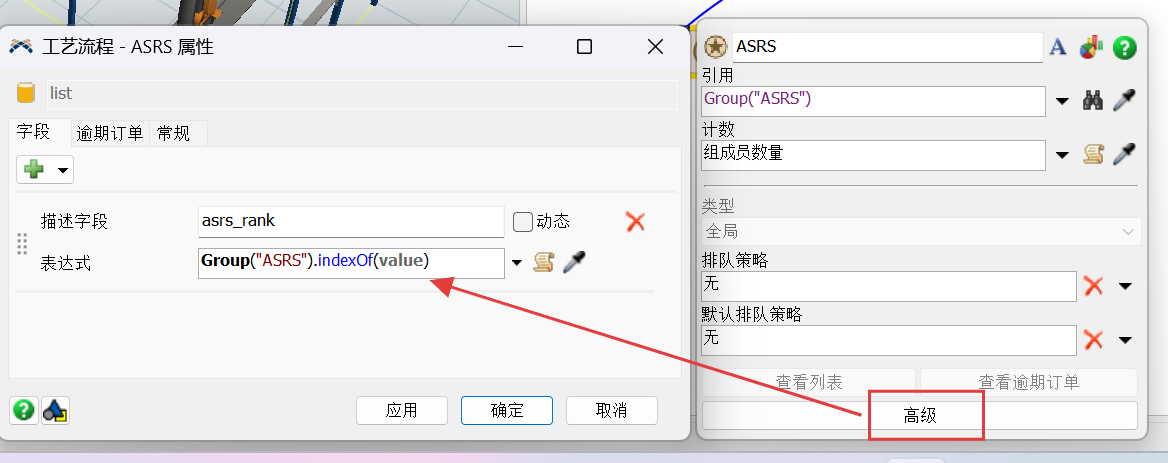
Task: Expand the 表达式 dropdown arrow
Action: tap(518, 263)
